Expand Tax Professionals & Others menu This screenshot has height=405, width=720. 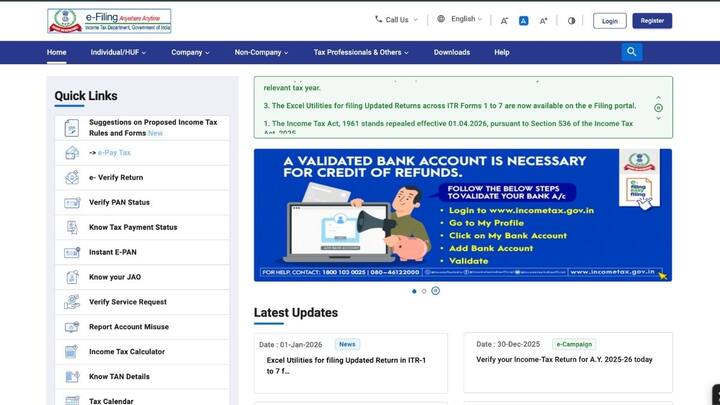coord(361,52)
